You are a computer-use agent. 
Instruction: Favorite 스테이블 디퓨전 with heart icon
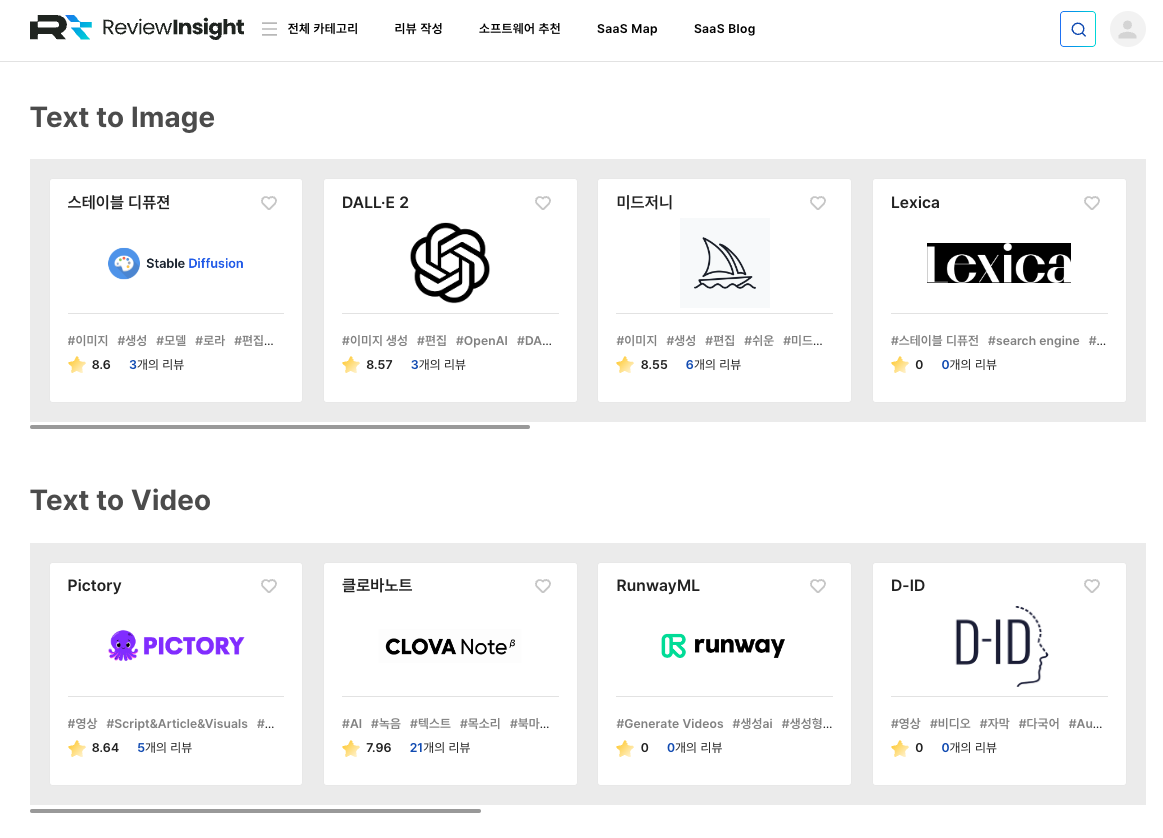click(269, 203)
